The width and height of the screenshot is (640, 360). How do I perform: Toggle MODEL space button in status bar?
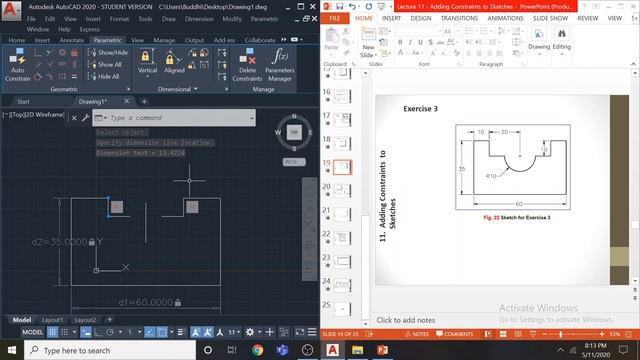(32, 332)
